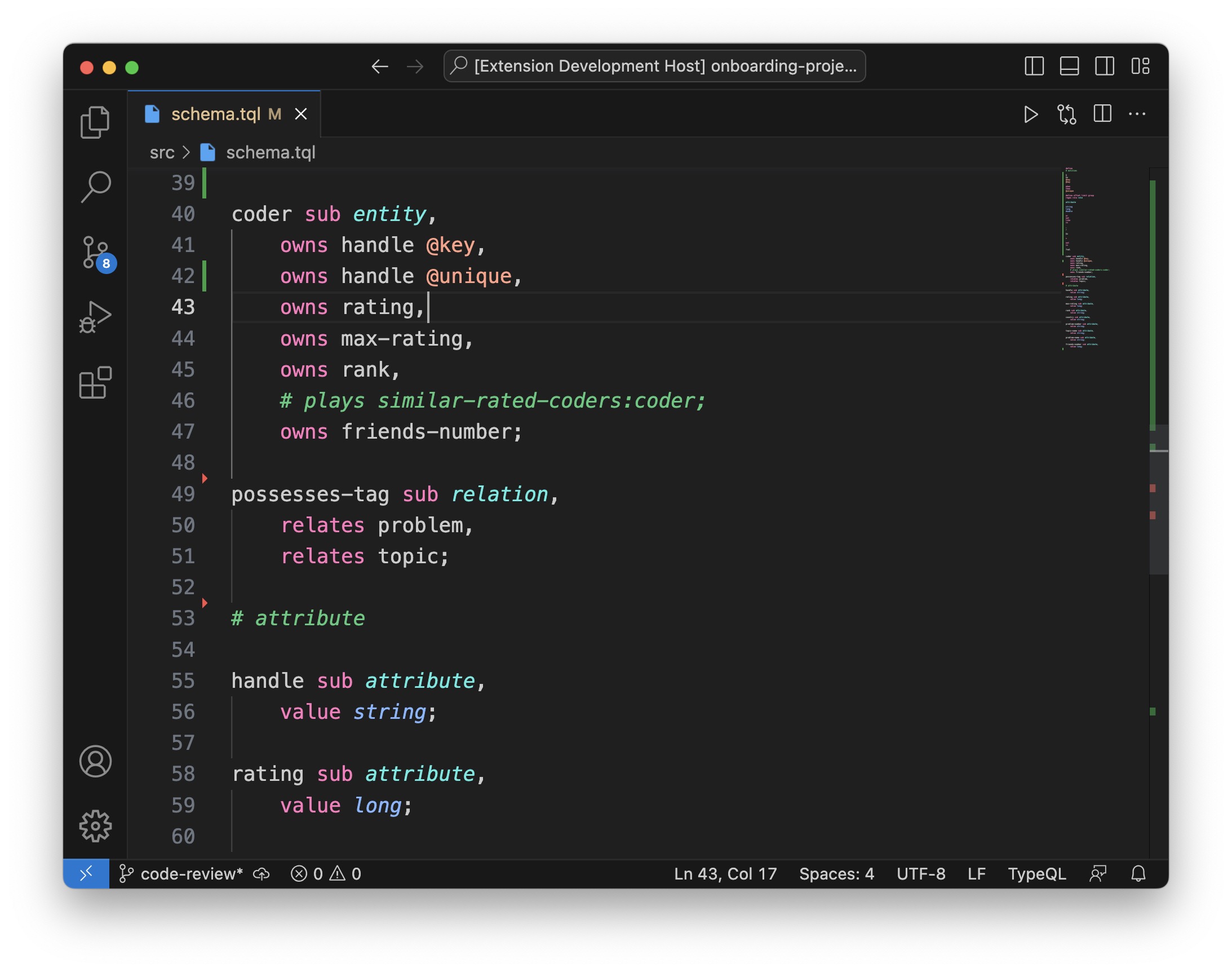
Task: Toggle the secondary side bar visibility
Action: pos(1105,66)
